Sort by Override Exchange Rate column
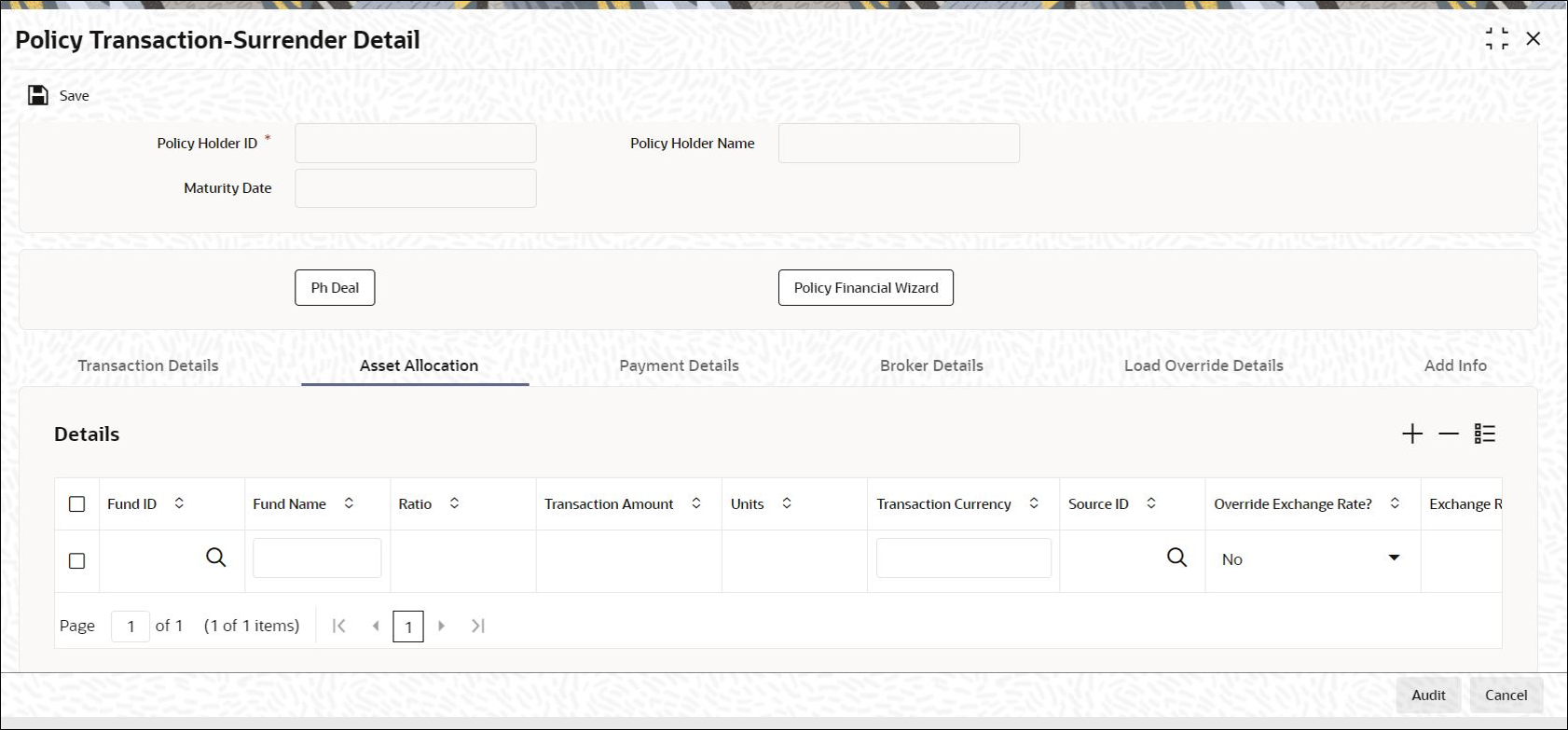This screenshot has width=1568, height=730. [x=1395, y=503]
